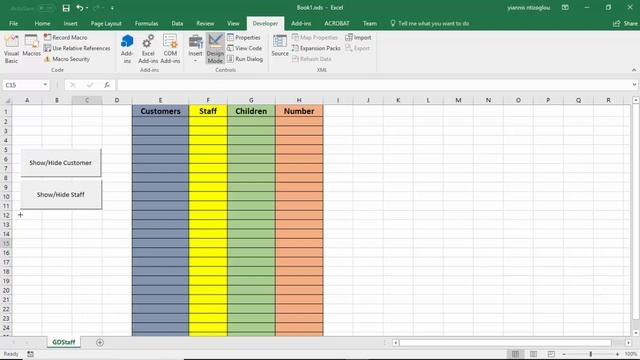The height and width of the screenshot is (360, 640).
Task: Select the Customers header cell
Action: (x=160, y=111)
